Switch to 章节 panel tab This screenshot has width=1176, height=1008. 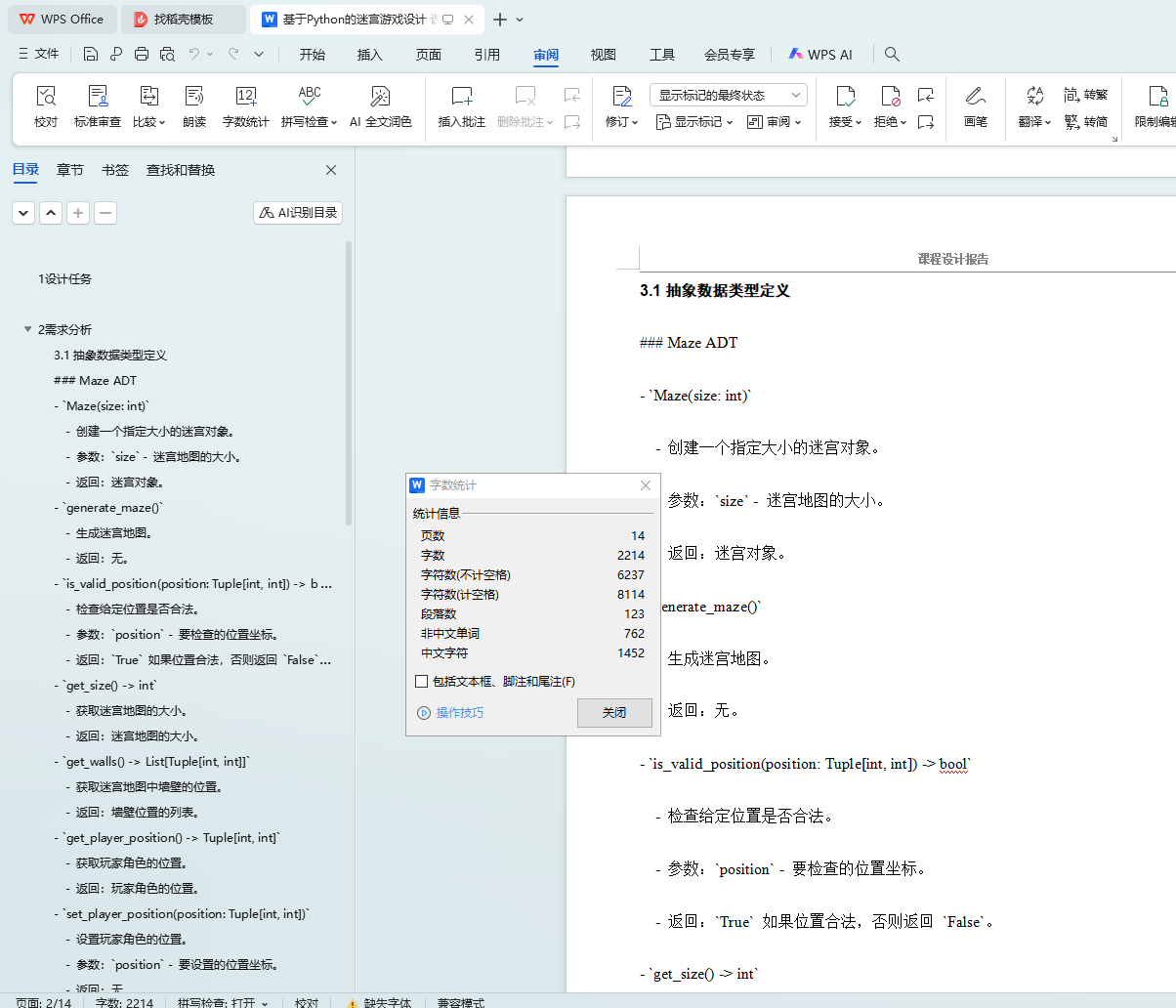(x=70, y=170)
